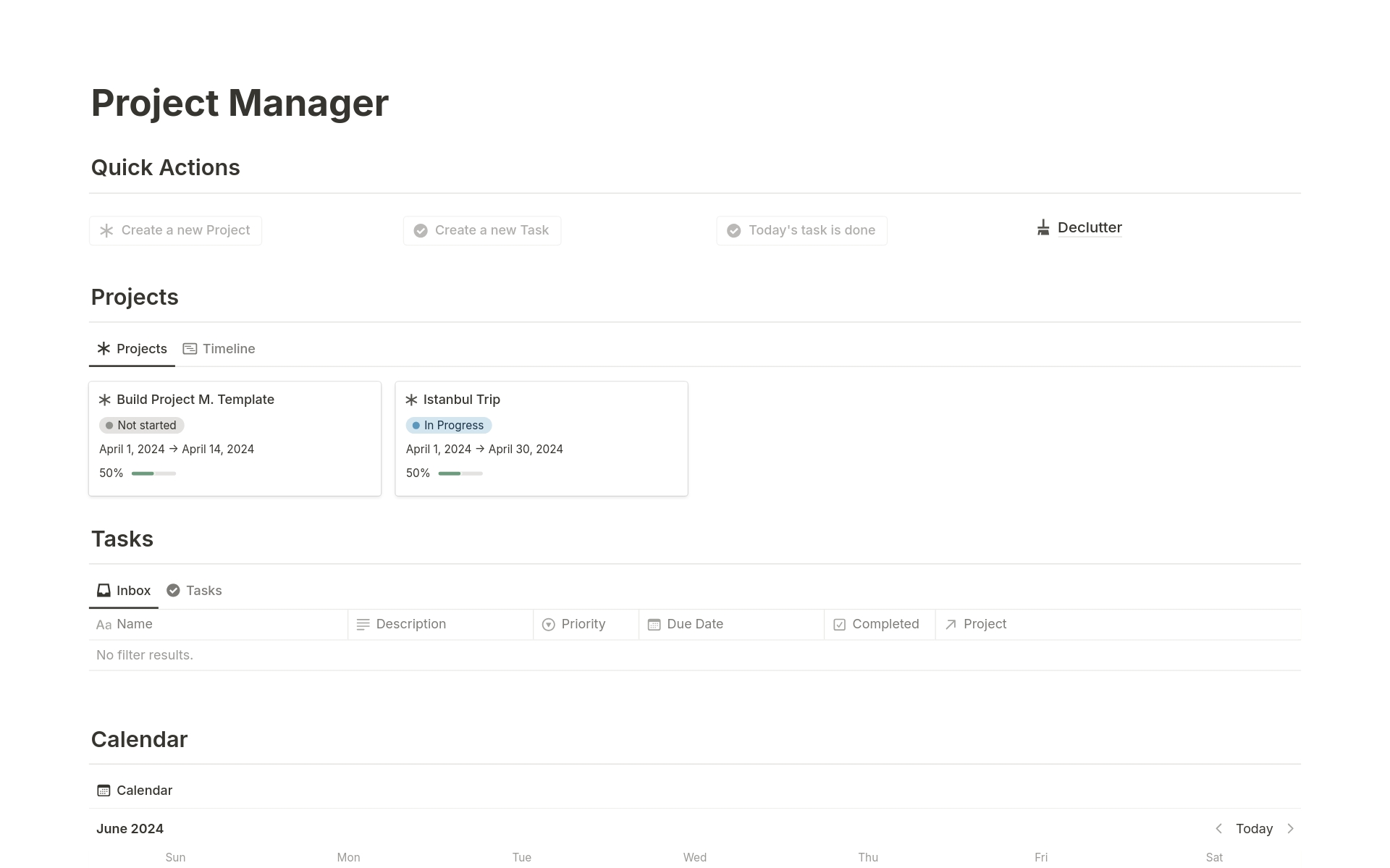This screenshot has height=868, width=1390.
Task: Click the Completed column checkbox icon
Action: [839, 624]
